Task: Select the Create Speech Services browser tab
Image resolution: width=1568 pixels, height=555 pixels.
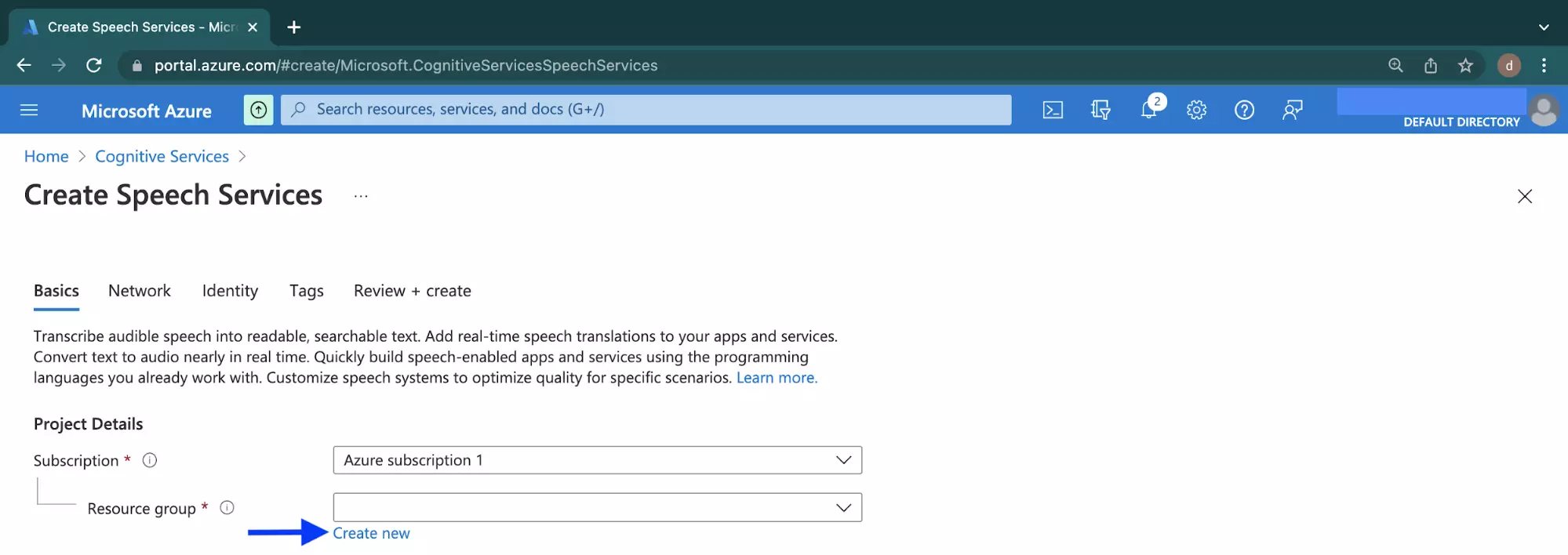Action: (140, 27)
